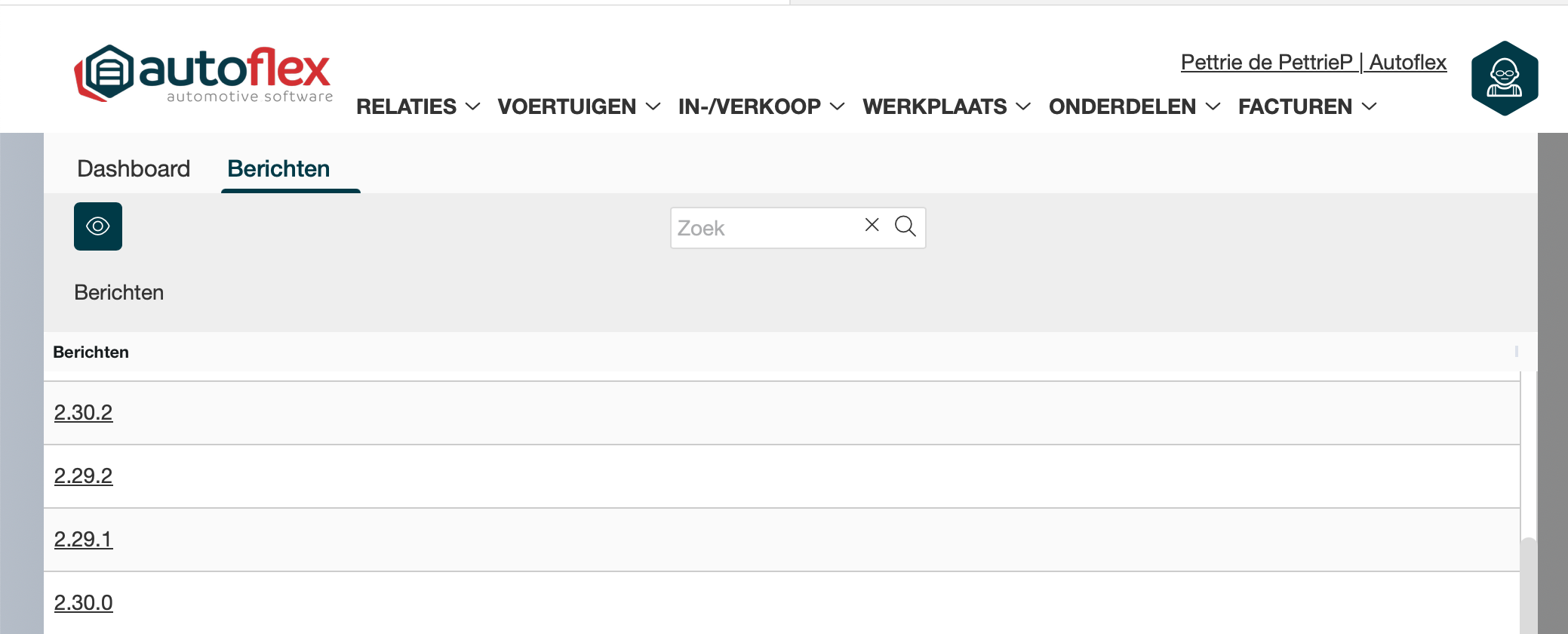Open the Pettrie de PettrieP account link
The height and width of the screenshot is (634, 1568).
(1313, 62)
